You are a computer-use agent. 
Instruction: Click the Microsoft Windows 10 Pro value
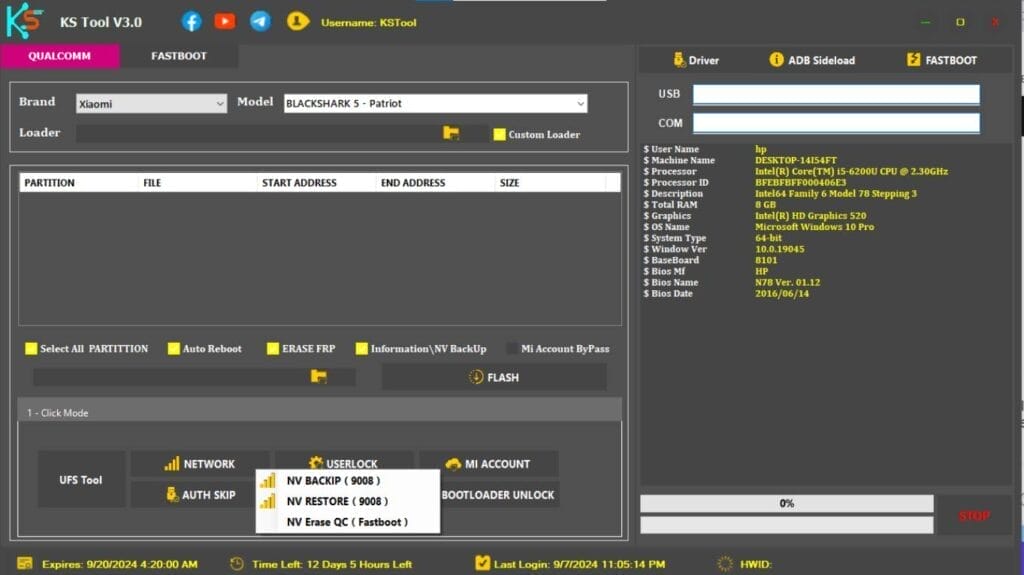click(x=814, y=227)
